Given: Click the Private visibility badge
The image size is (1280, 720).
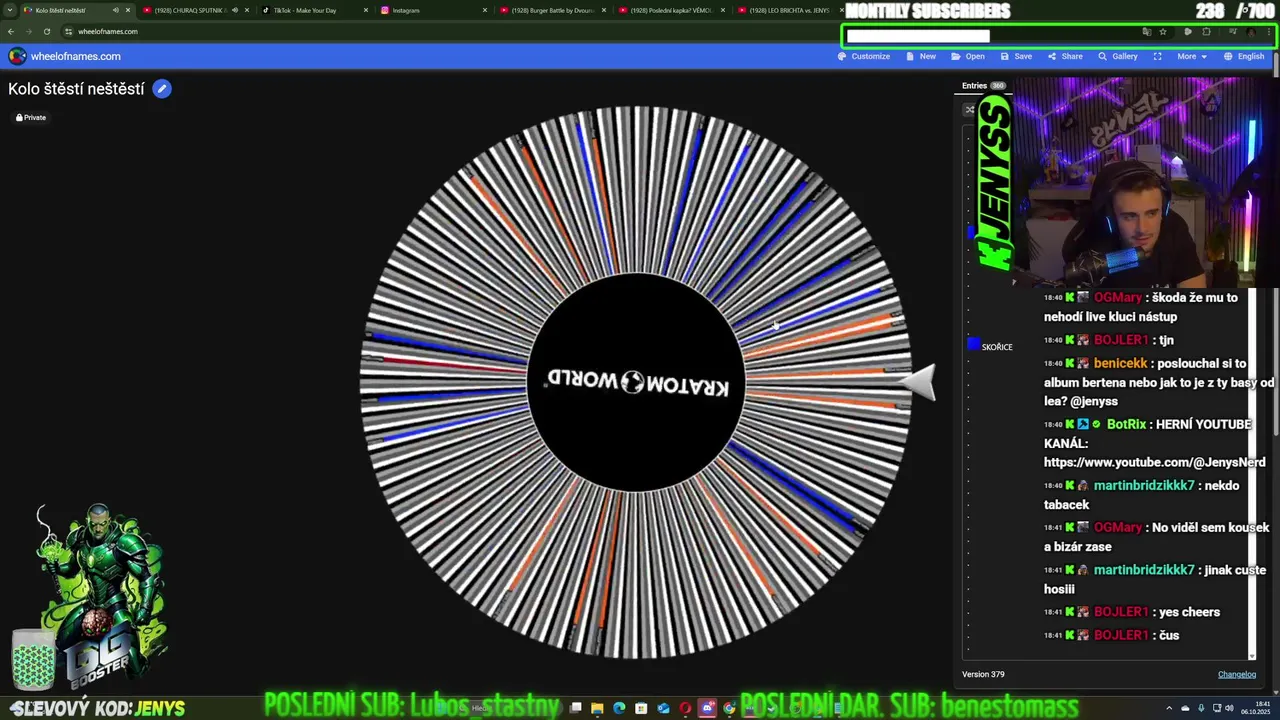Looking at the screenshot, I should 31,117.
